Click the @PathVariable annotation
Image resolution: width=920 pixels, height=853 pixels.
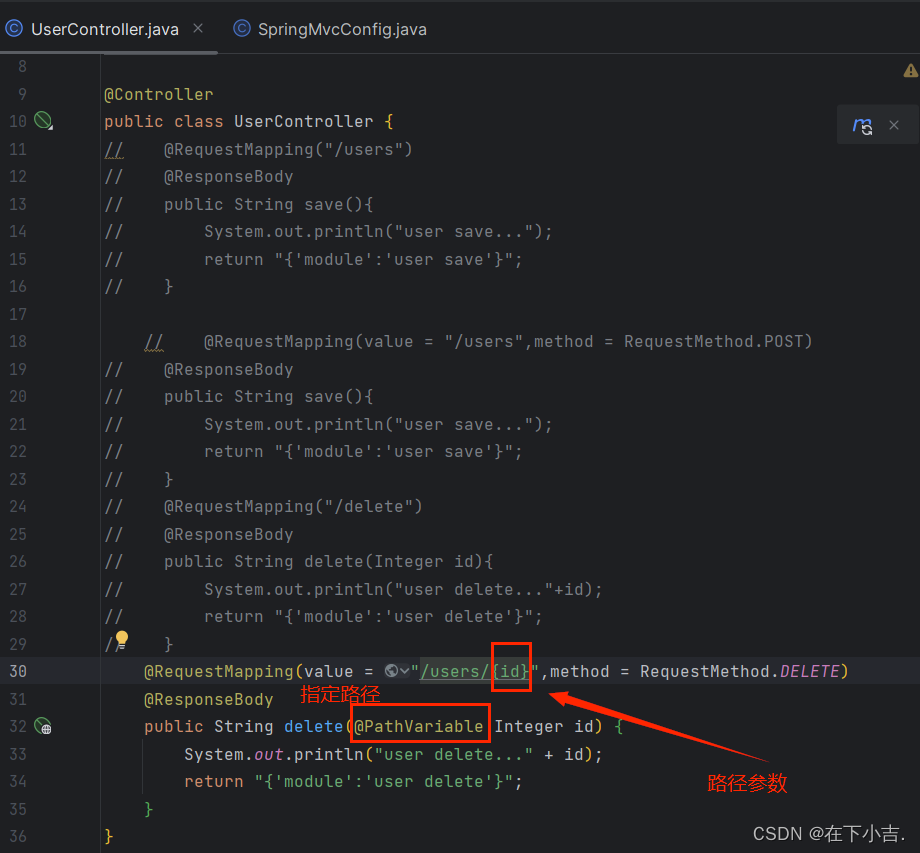[418, 726]
